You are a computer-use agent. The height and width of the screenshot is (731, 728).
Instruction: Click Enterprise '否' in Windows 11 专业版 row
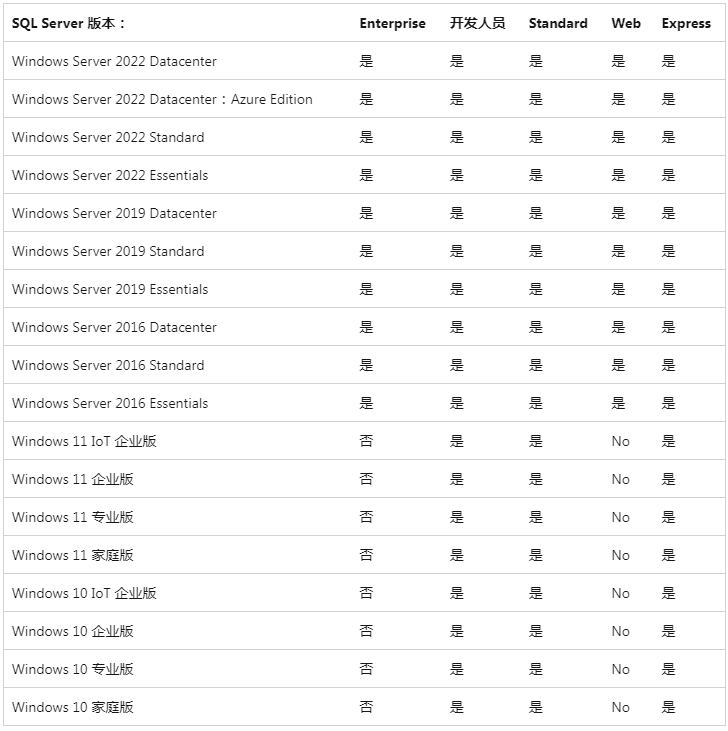[366, 517]
